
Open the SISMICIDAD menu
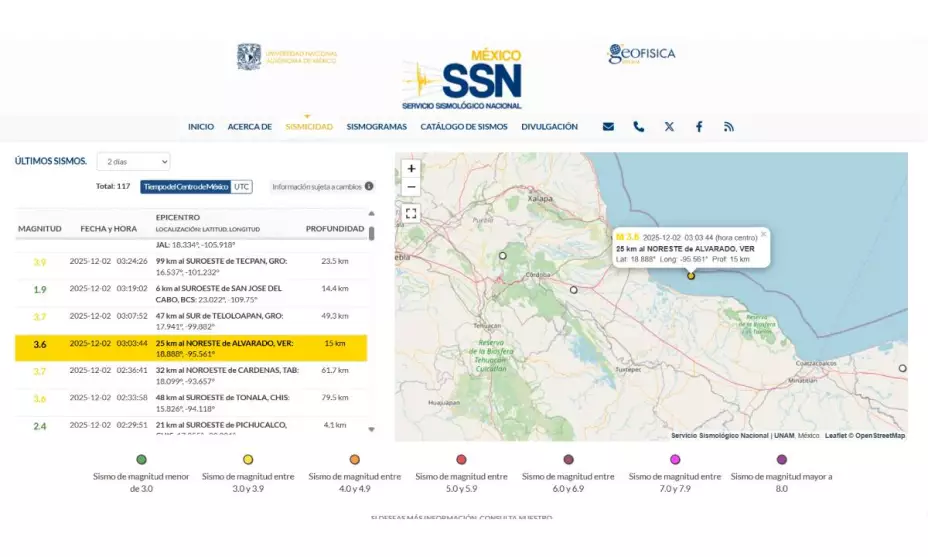pyautogui.click(x=309, y=127)
